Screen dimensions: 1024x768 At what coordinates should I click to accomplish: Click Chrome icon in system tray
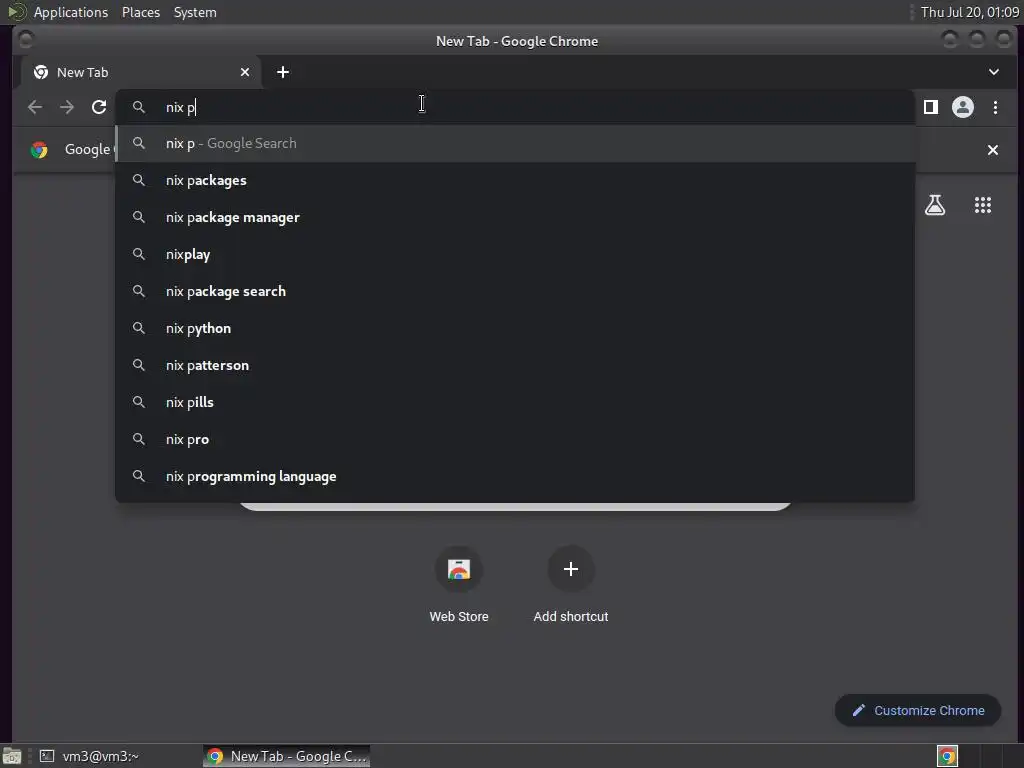(947, 756)
